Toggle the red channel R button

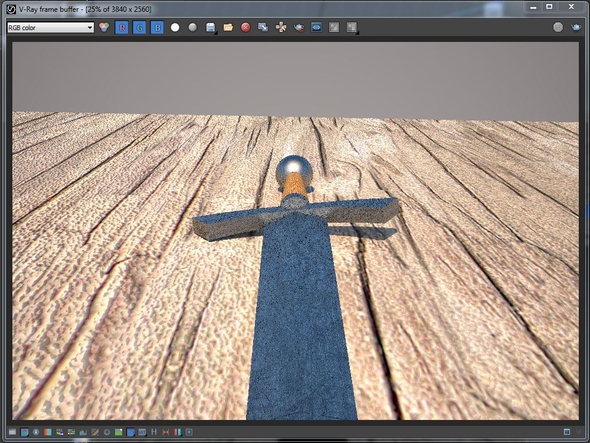(x=122, y=27)
